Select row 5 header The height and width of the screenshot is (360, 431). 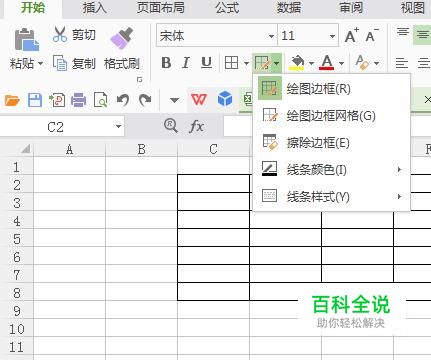tap(17, 239)
